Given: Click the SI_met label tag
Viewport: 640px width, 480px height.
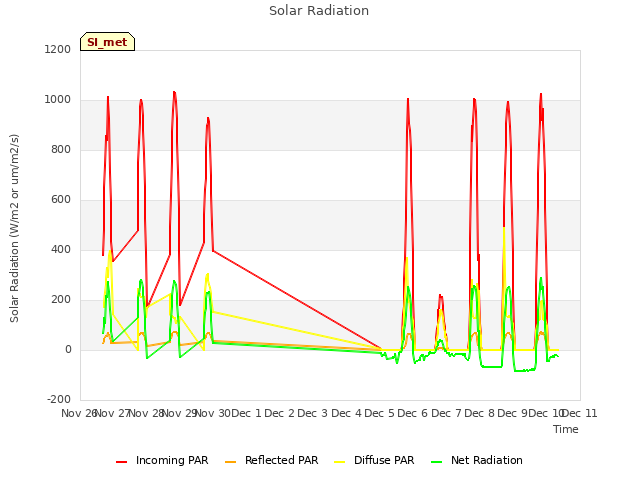Looking at the screenshot, I should click(107, 42).
